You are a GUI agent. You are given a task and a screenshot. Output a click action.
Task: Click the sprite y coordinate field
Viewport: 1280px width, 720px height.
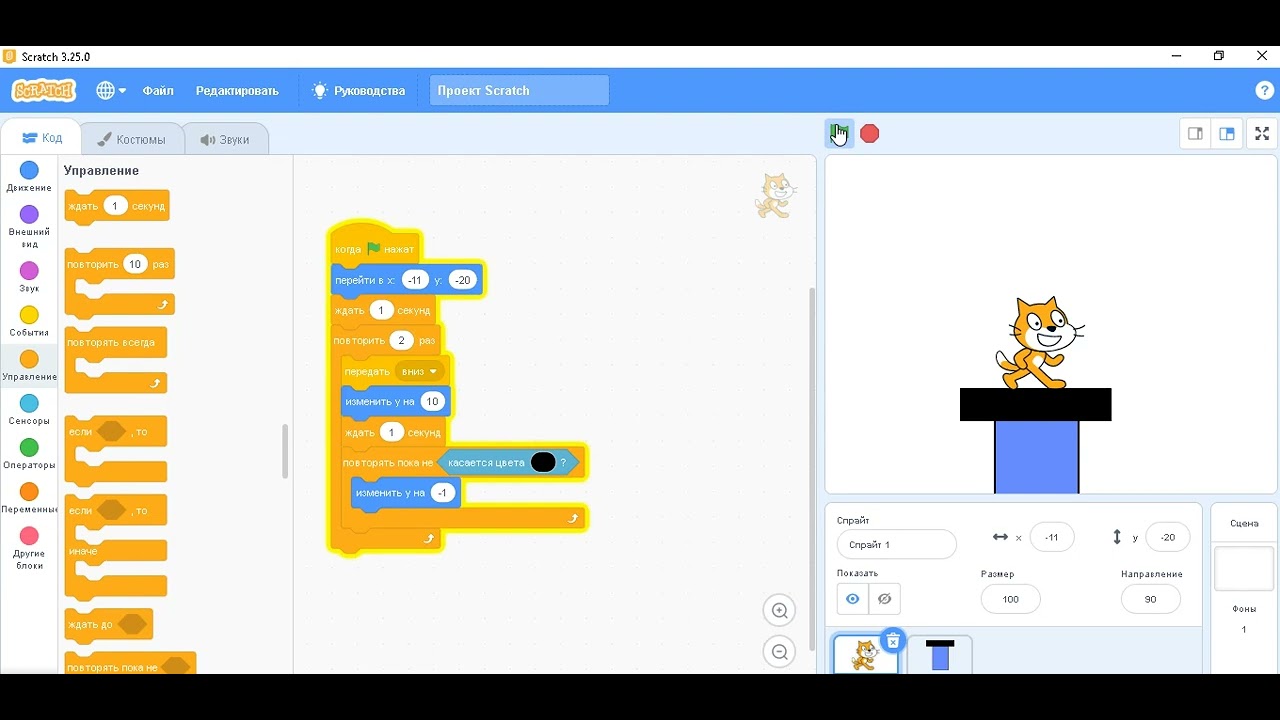(1167, 537)
